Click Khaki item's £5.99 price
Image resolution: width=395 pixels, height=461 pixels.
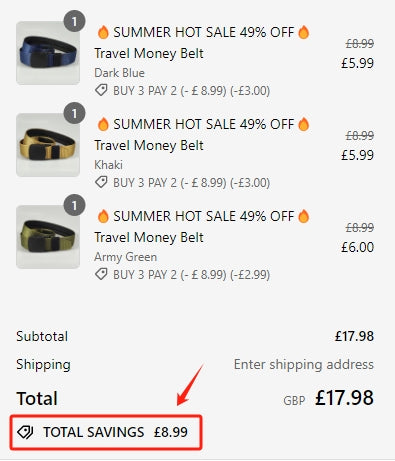click(357, 155)
